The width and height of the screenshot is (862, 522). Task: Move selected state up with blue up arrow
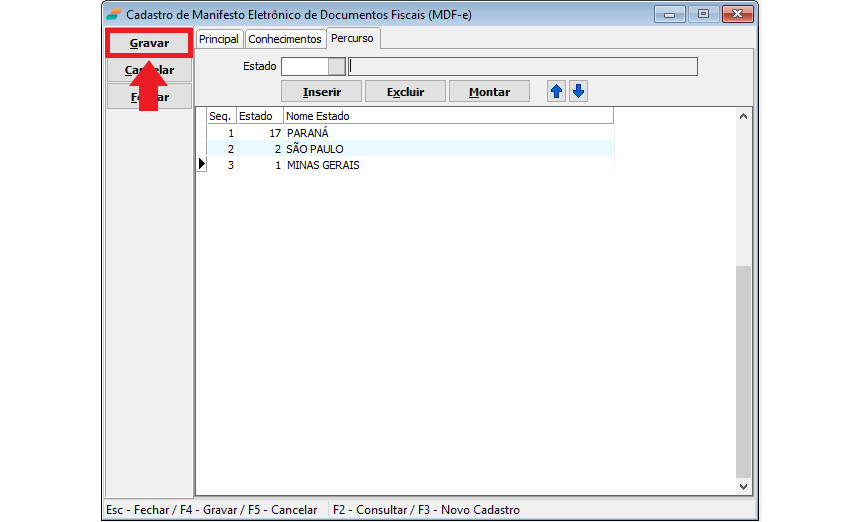(x=557, y=91)
